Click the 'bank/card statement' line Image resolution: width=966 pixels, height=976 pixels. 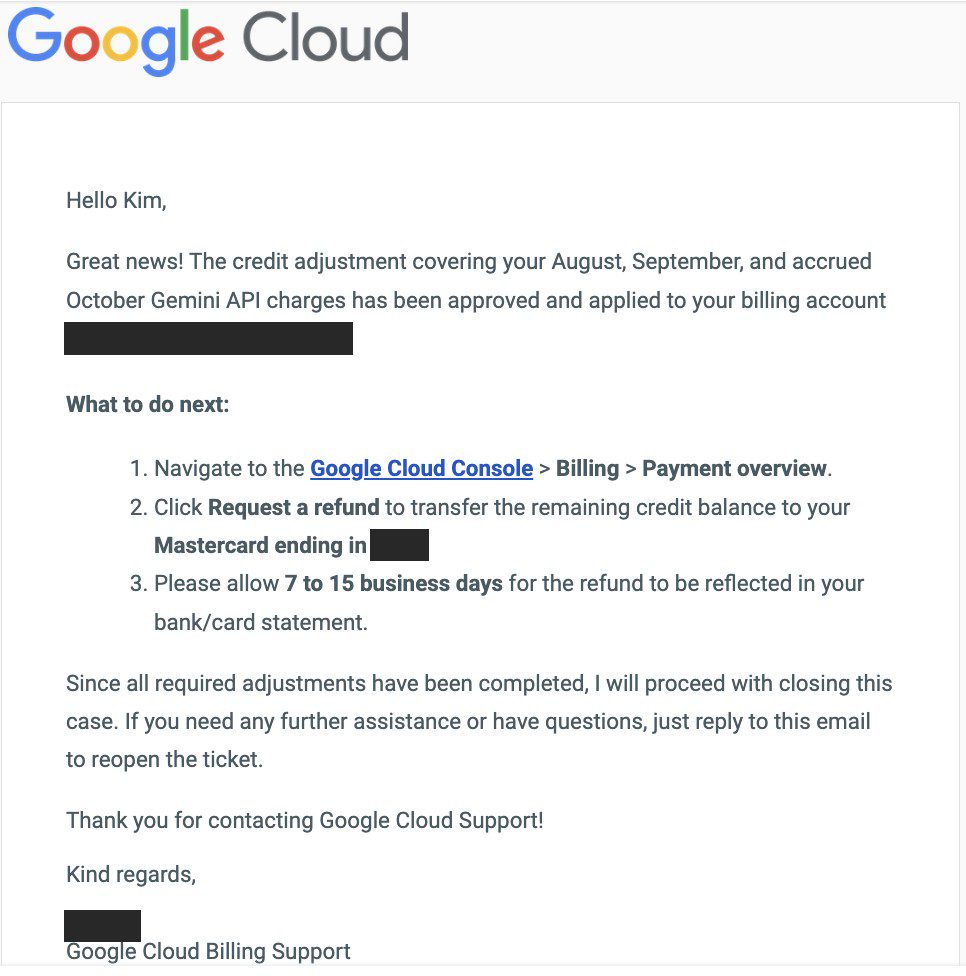[x=261, y=622]
